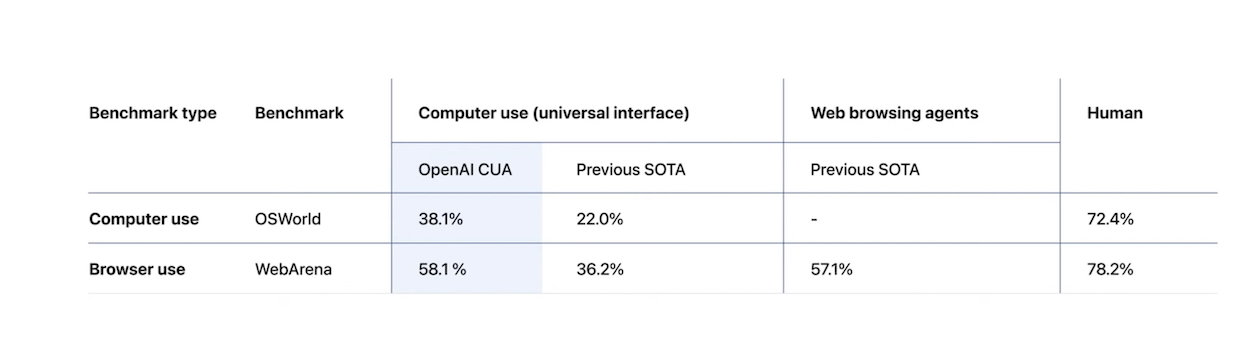Select the 38.1% OpenAI CUA value

[441, 219]
